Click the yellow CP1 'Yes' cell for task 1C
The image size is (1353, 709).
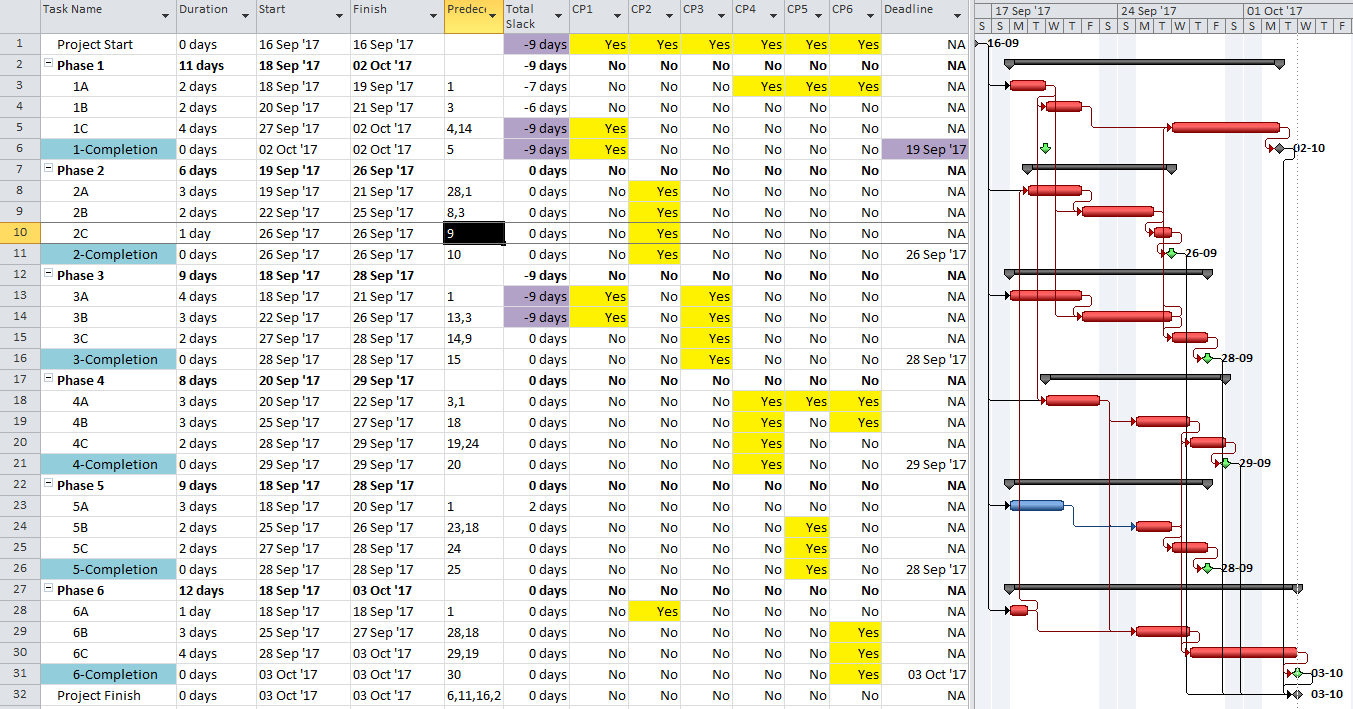pos(598,128)
